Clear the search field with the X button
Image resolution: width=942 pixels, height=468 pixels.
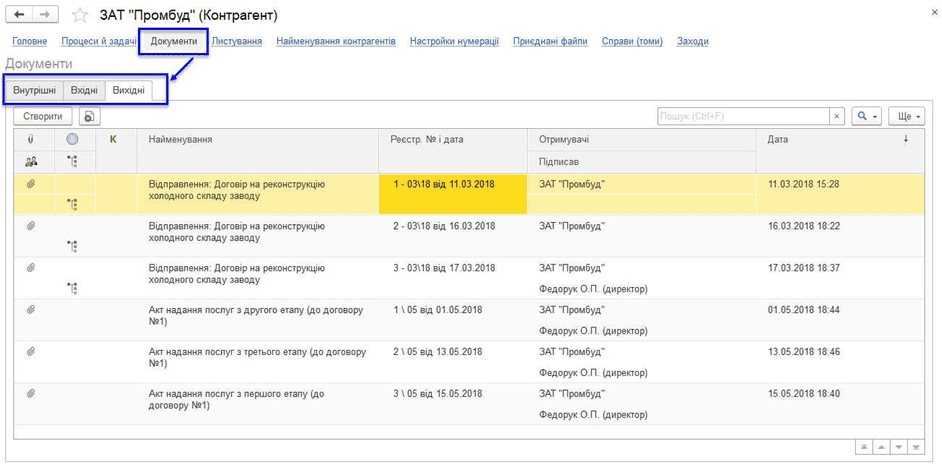[x=837, y=117]
